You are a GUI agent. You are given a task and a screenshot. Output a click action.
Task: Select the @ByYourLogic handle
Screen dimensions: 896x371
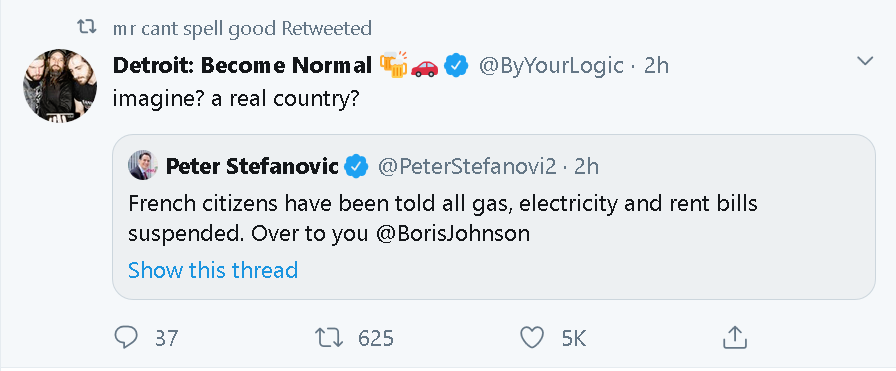click(x=551, y=66)
